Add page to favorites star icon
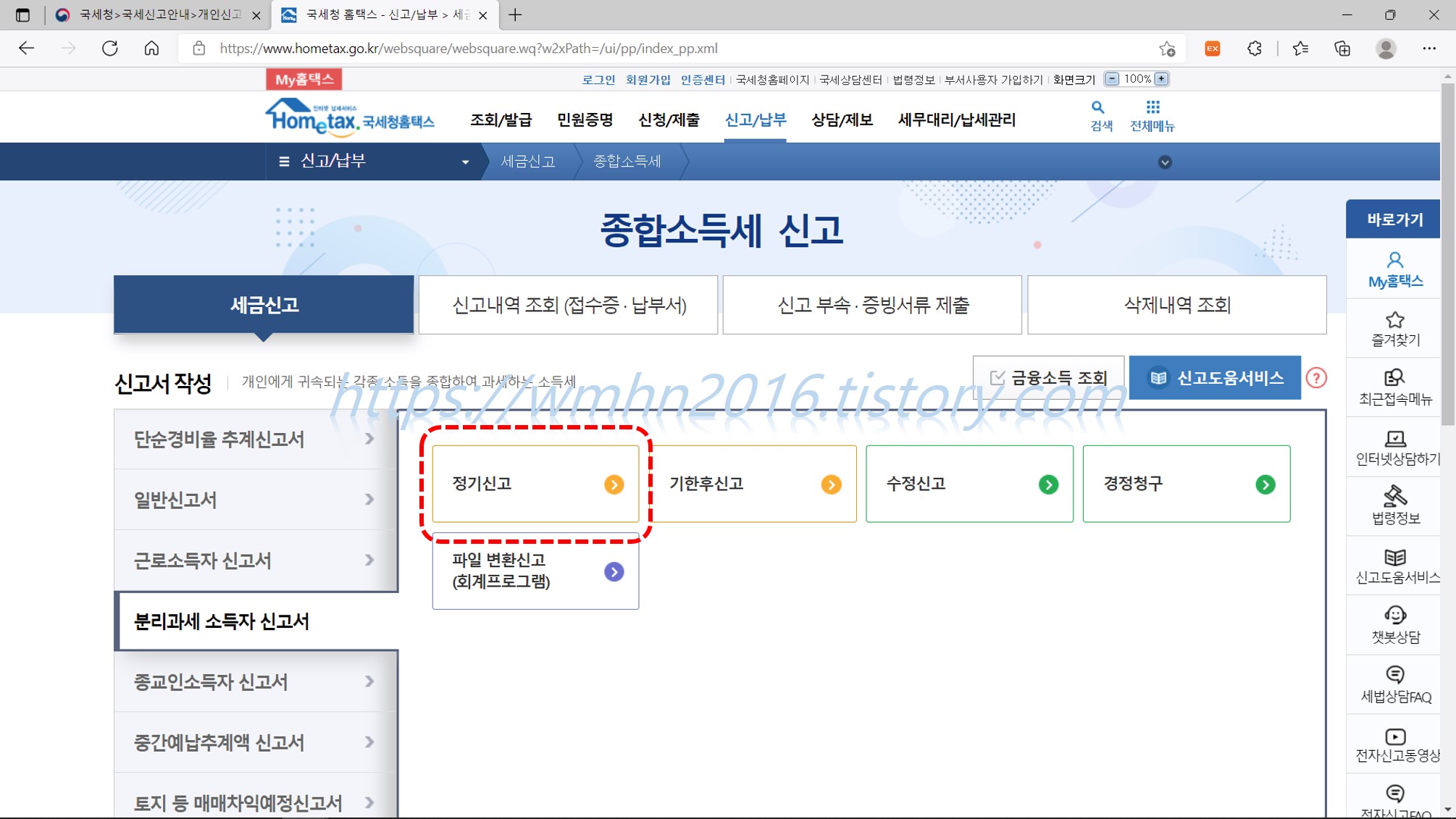The width and height of the screenshot is (1456, 819). (x=1166, y=49)
